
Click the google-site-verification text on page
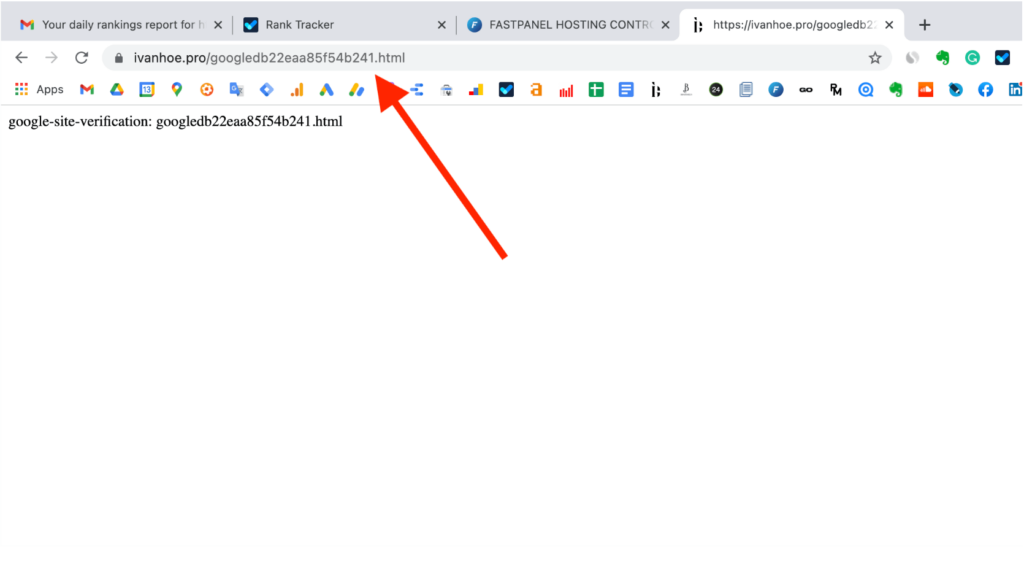[x=175, y=121]
